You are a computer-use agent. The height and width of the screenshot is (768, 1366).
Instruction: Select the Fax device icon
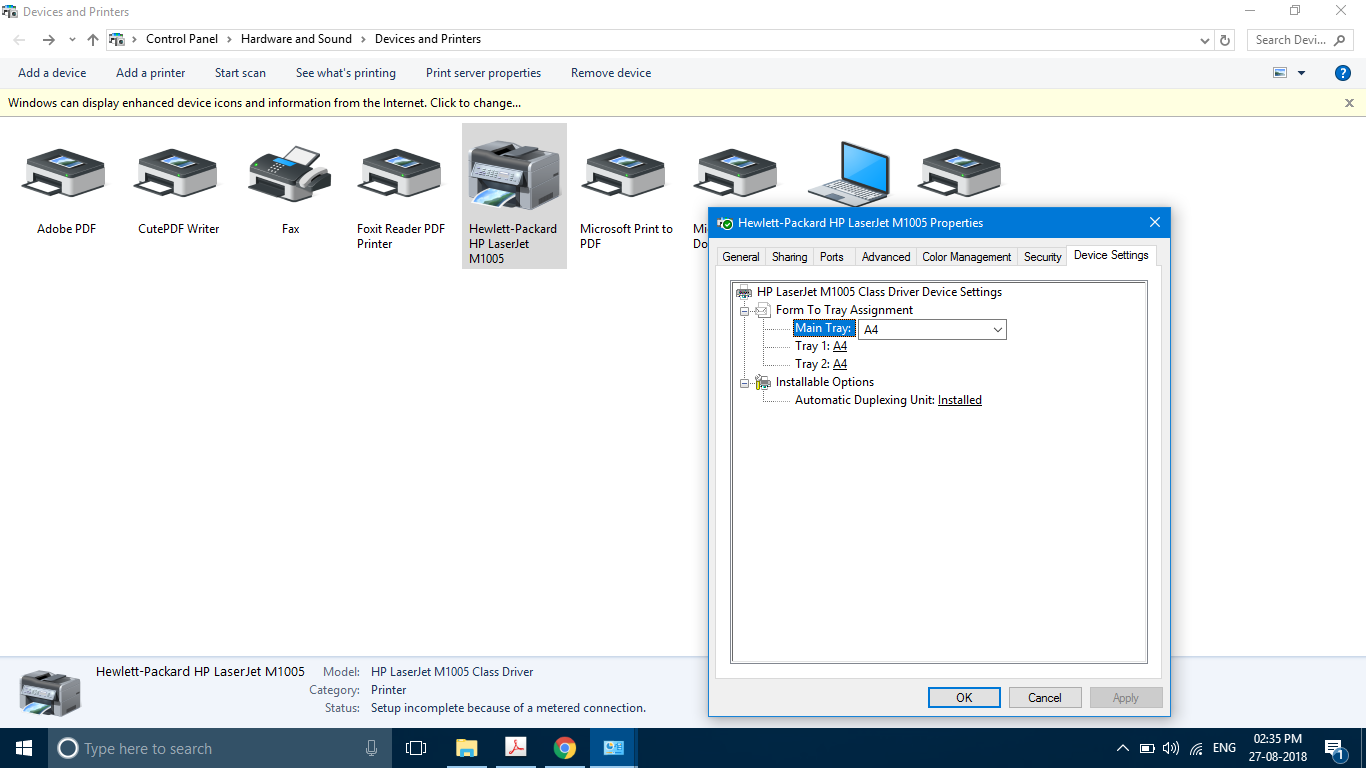(290, 172)
